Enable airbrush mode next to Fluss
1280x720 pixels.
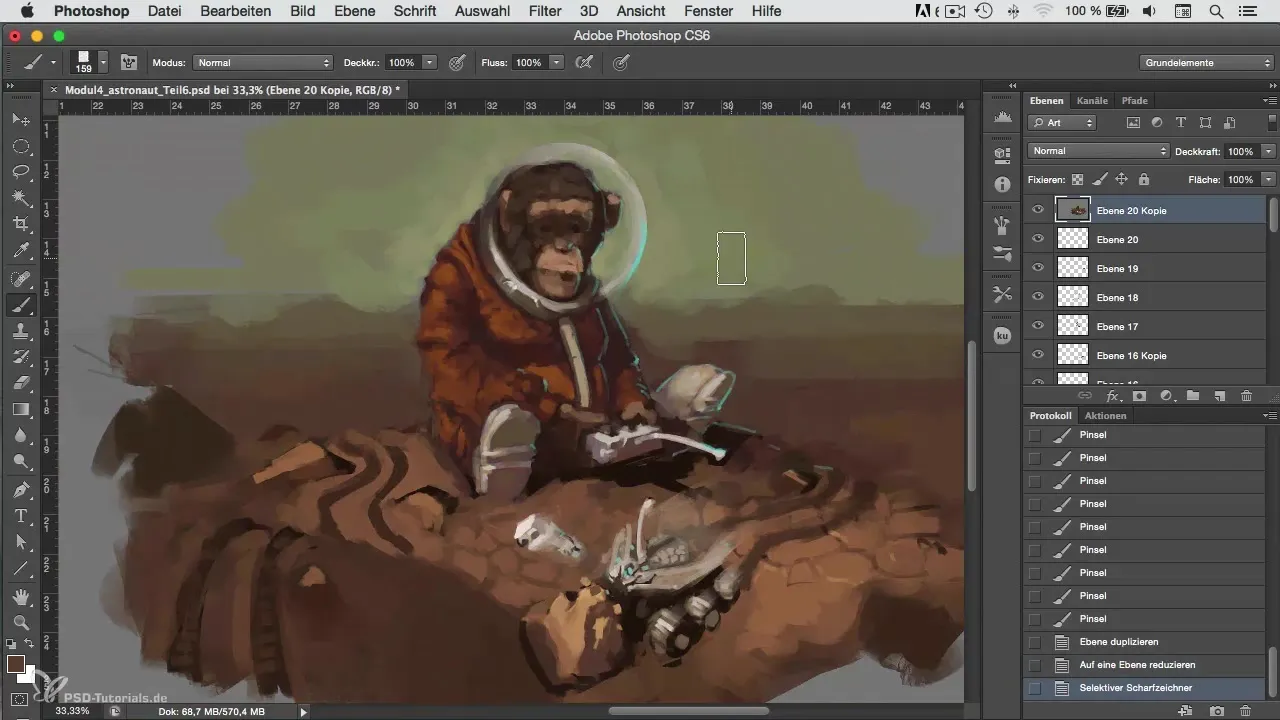coord(584,62)
